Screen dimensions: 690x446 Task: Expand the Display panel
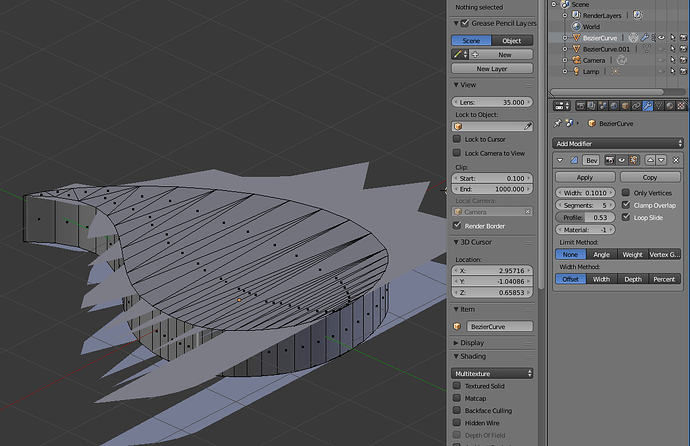coord(456,343)
